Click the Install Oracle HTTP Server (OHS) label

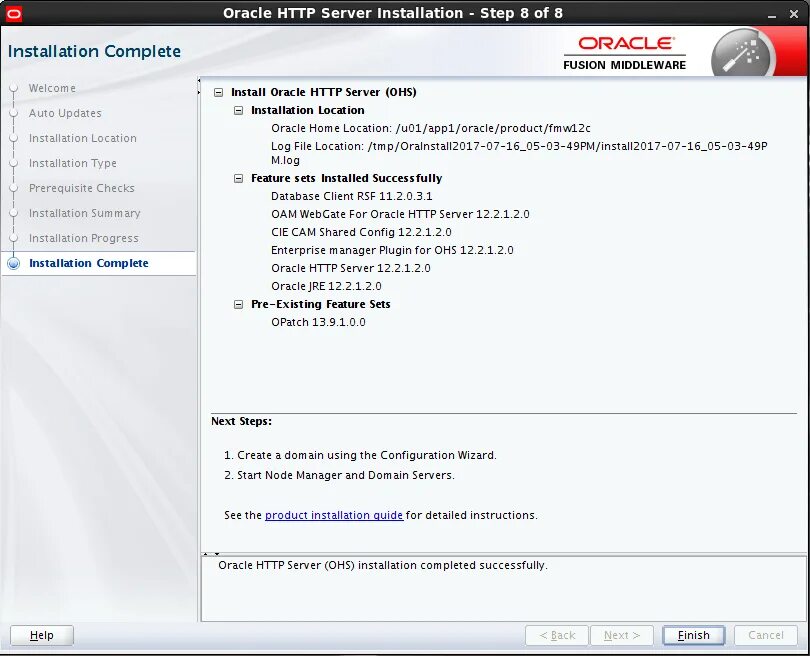coord(324,92)
